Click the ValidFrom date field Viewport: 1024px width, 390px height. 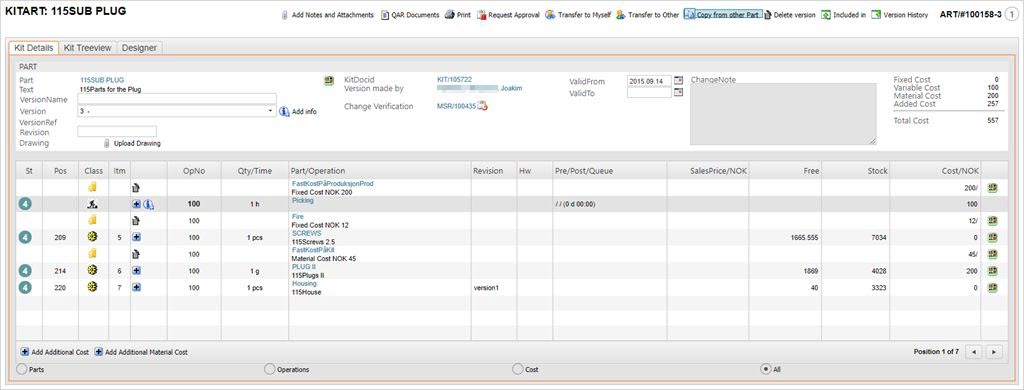coord(649,81)
